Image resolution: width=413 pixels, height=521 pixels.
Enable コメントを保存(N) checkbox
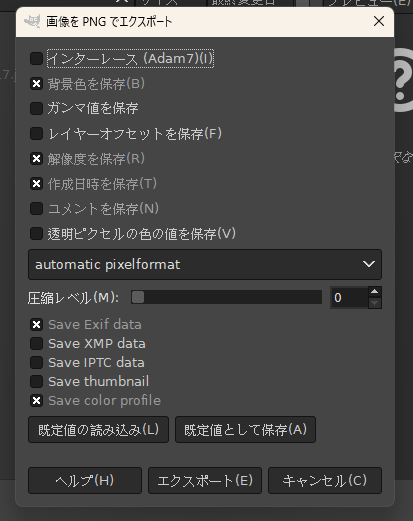(36, 209)
